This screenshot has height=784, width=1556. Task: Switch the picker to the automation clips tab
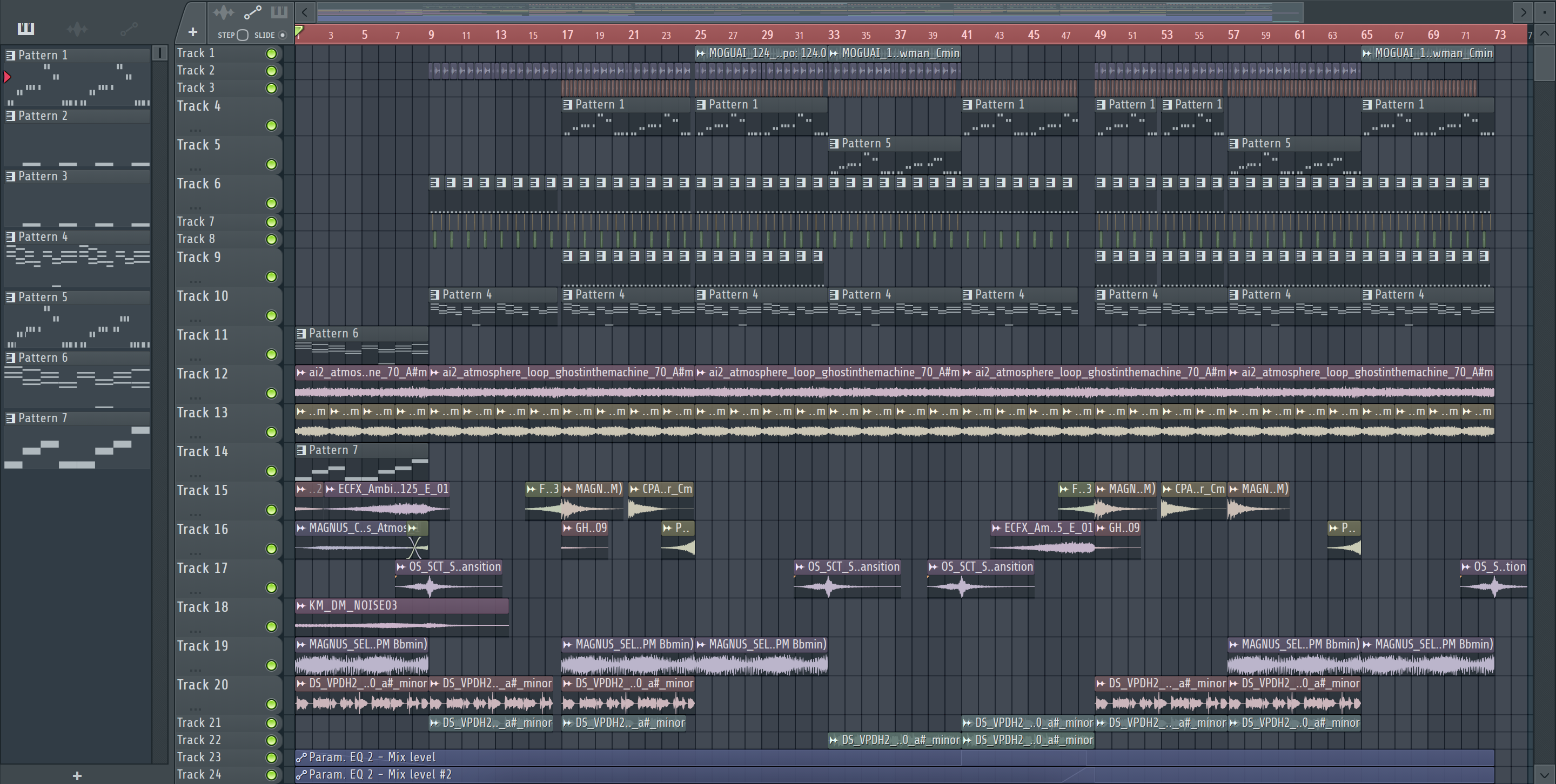(129, 29)
